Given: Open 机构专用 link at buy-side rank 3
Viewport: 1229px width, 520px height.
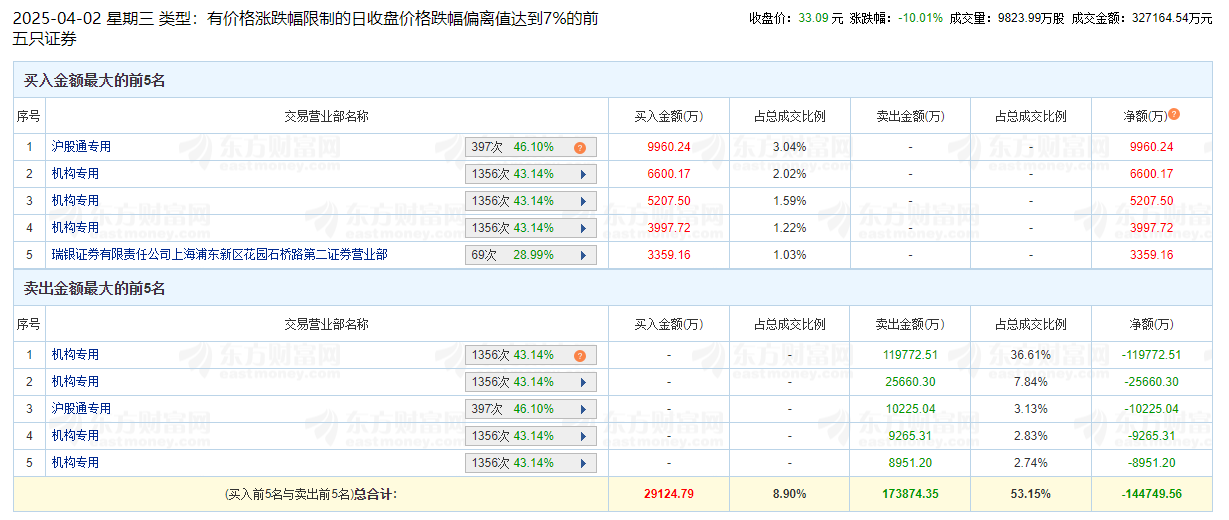Looking at the screenshot, I should tap(75, 201).
